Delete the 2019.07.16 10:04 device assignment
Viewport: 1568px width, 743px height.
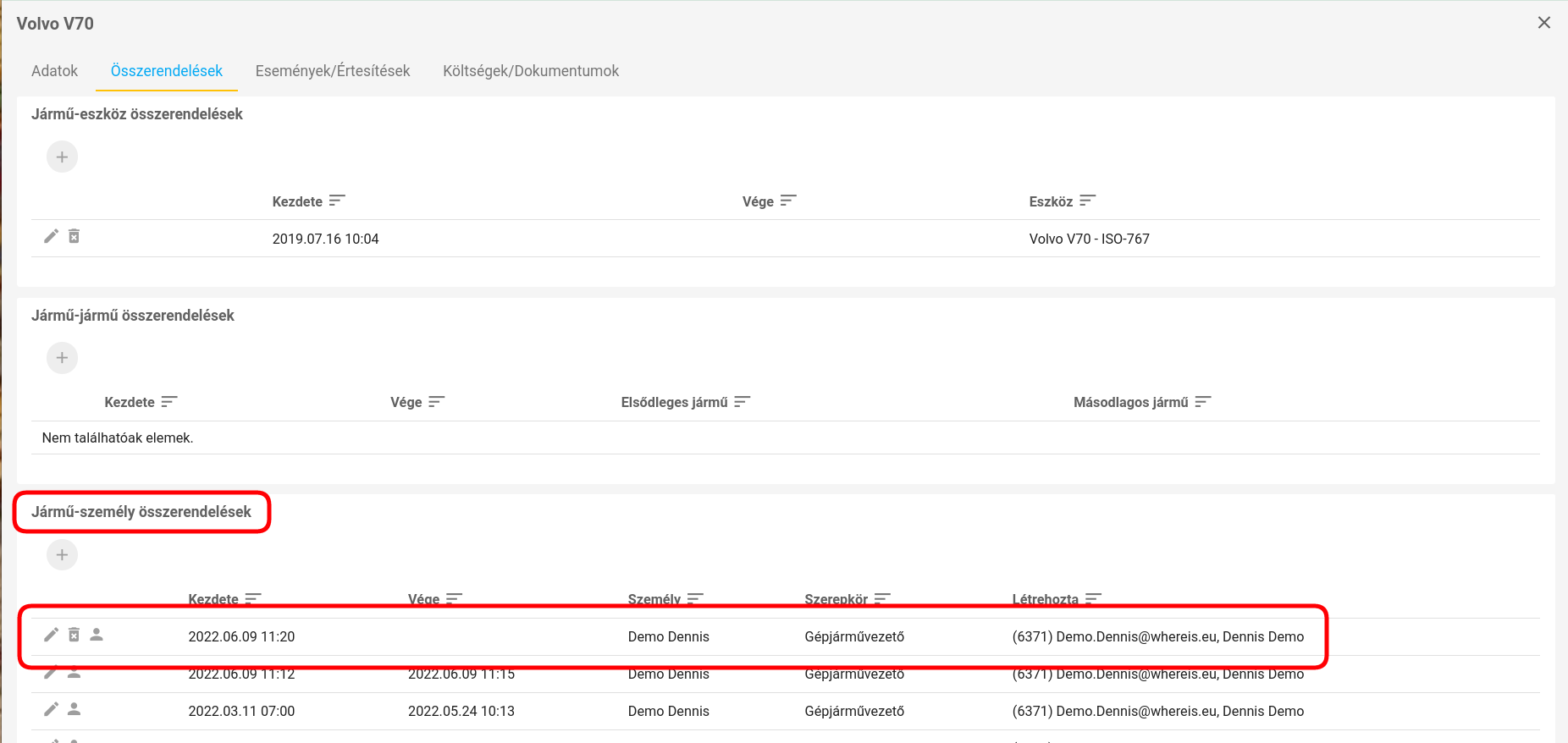click(75, 237)
